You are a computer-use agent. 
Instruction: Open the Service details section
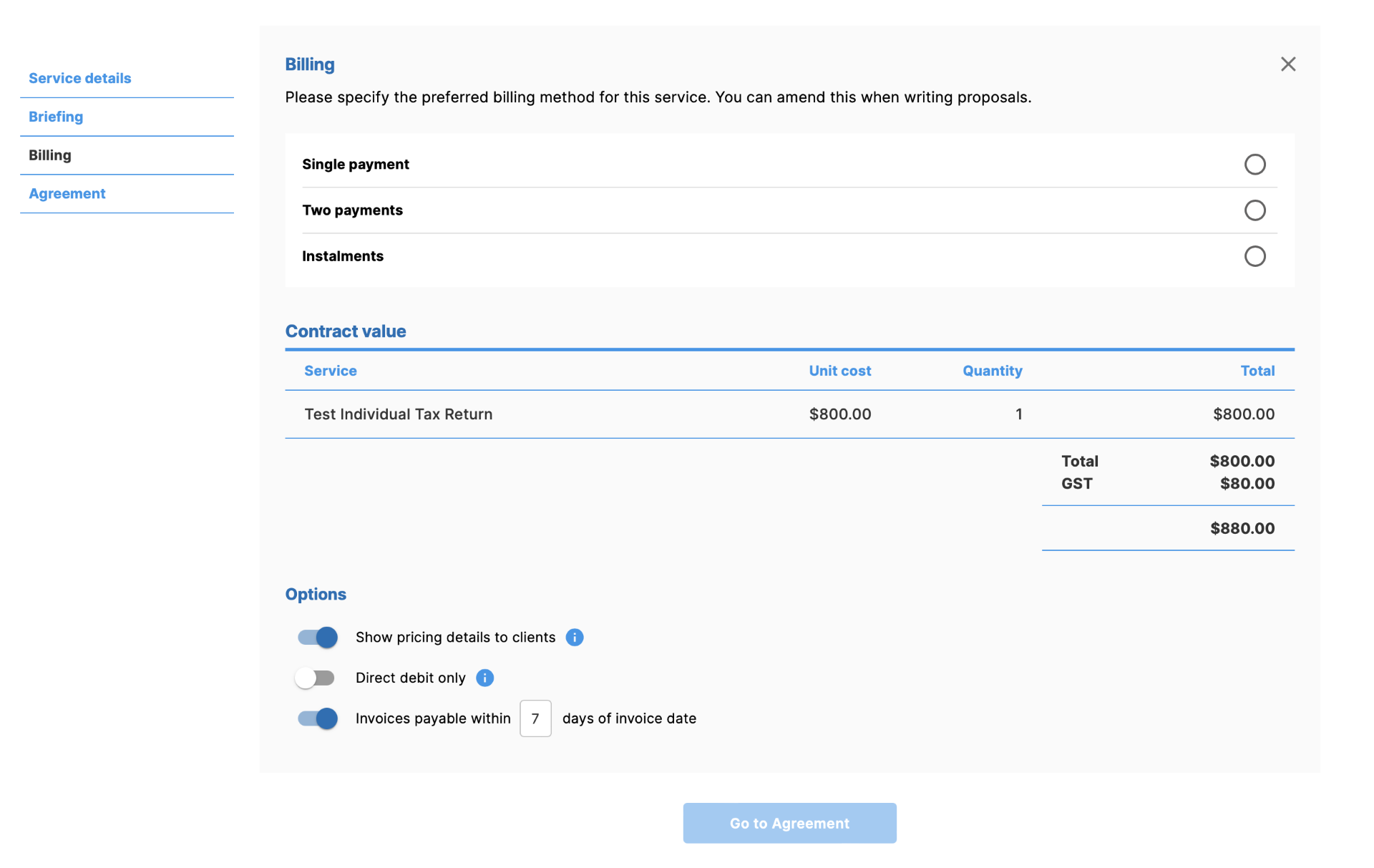click(x=80, y=78)
